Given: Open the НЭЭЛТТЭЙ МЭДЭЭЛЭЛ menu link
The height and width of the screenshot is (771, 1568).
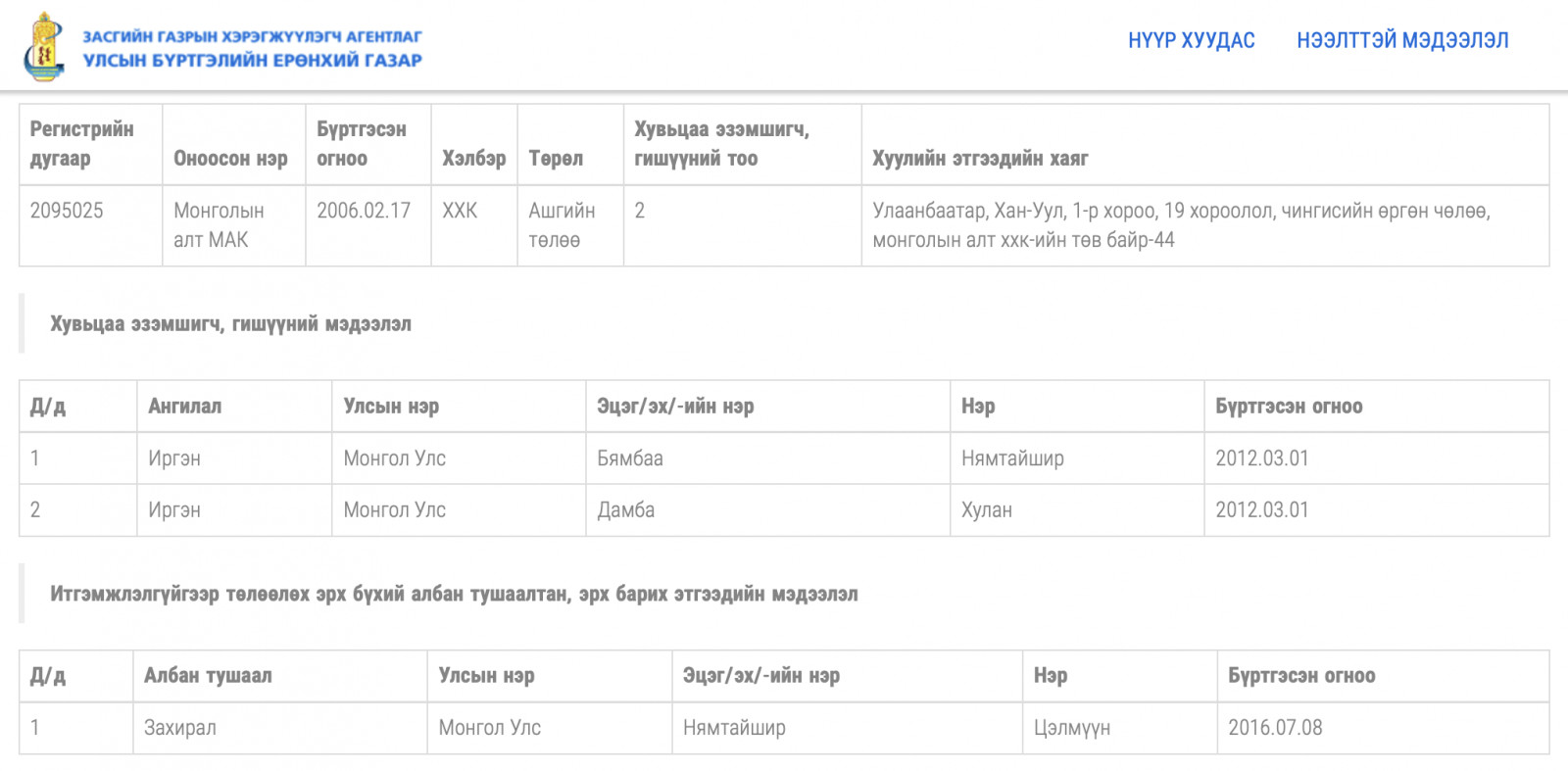Looking at the screenshot, I should click(1402, 40).
